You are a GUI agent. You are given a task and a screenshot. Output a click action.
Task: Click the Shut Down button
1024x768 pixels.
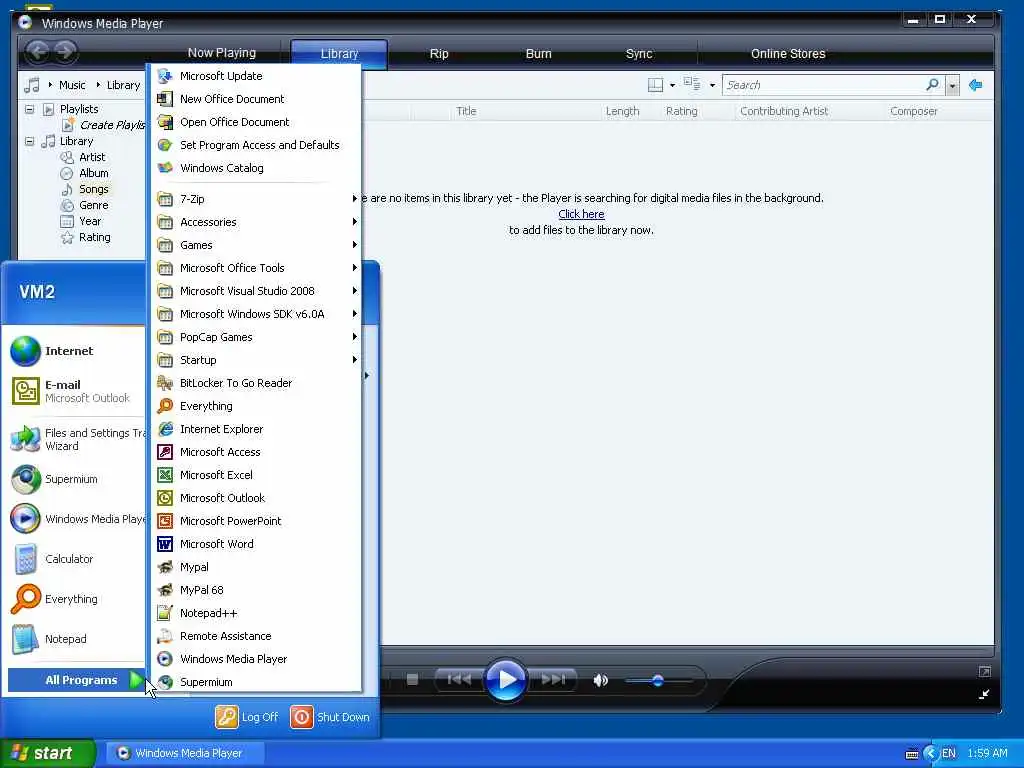[330, 717]
